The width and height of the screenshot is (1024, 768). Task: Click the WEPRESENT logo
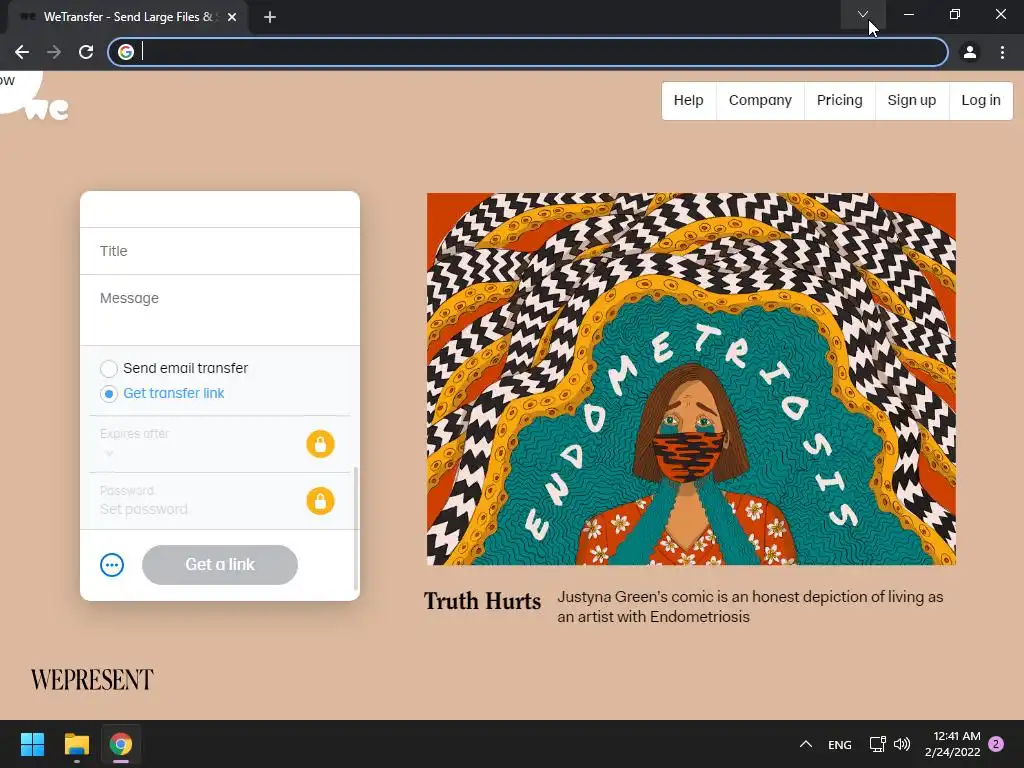tap(92, 680)
